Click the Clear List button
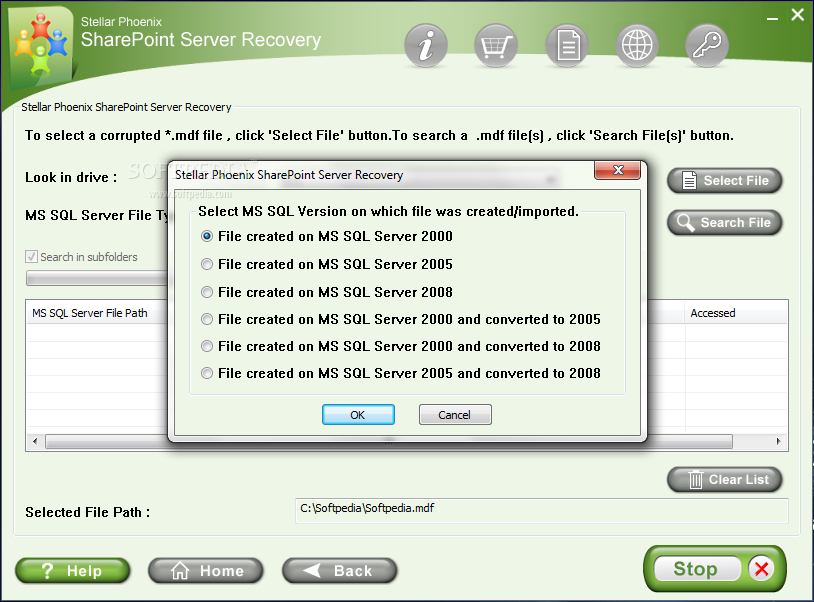814x602 pixels. click(725, 480)
